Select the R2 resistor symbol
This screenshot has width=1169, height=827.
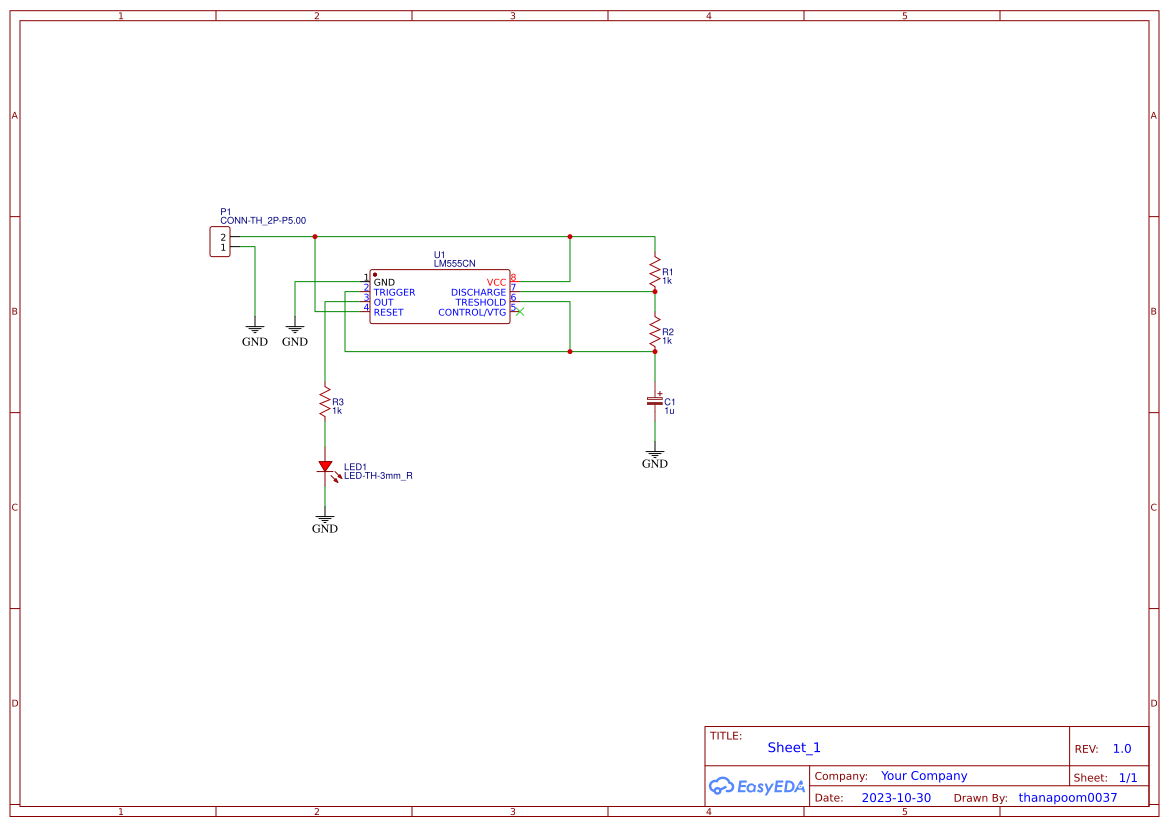click(654, 331)
